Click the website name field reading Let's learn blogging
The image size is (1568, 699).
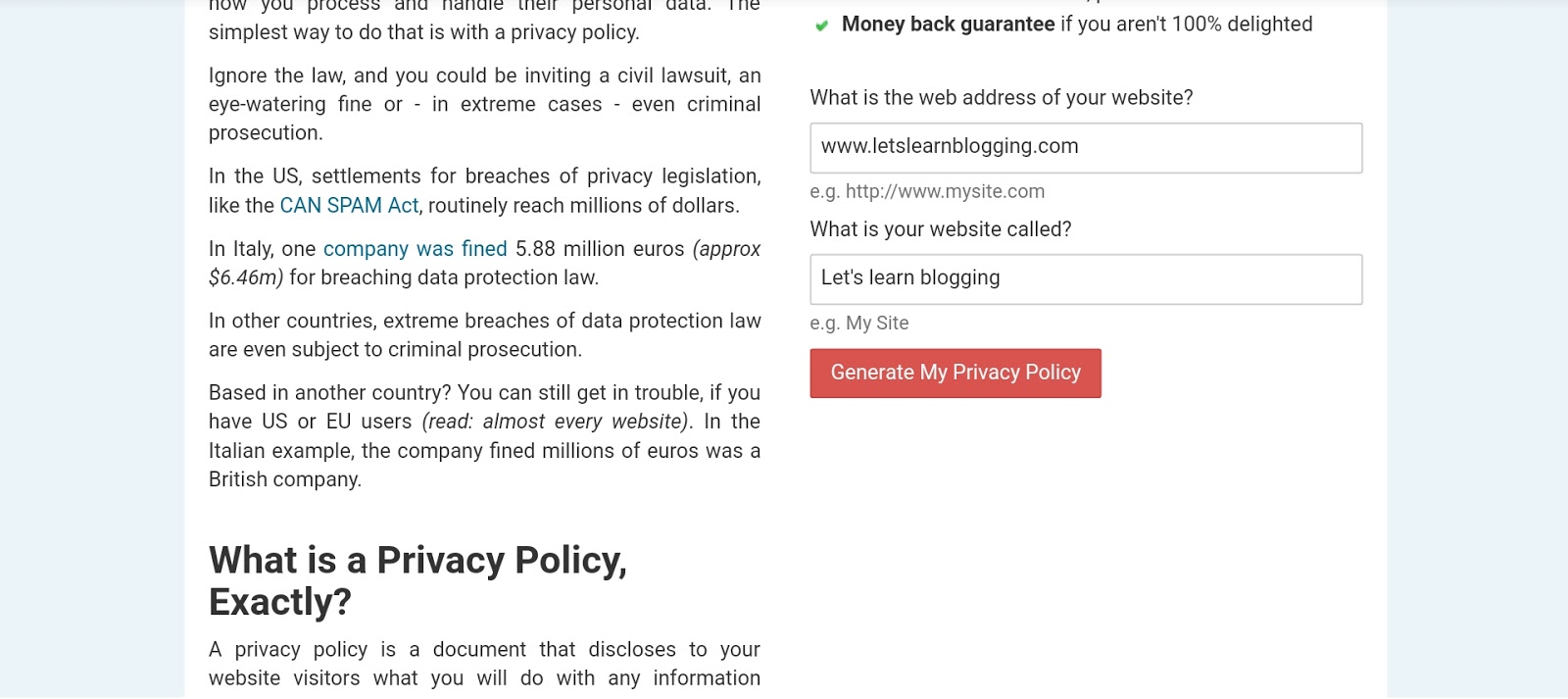pyautogui.click(x=1086, y=279)
